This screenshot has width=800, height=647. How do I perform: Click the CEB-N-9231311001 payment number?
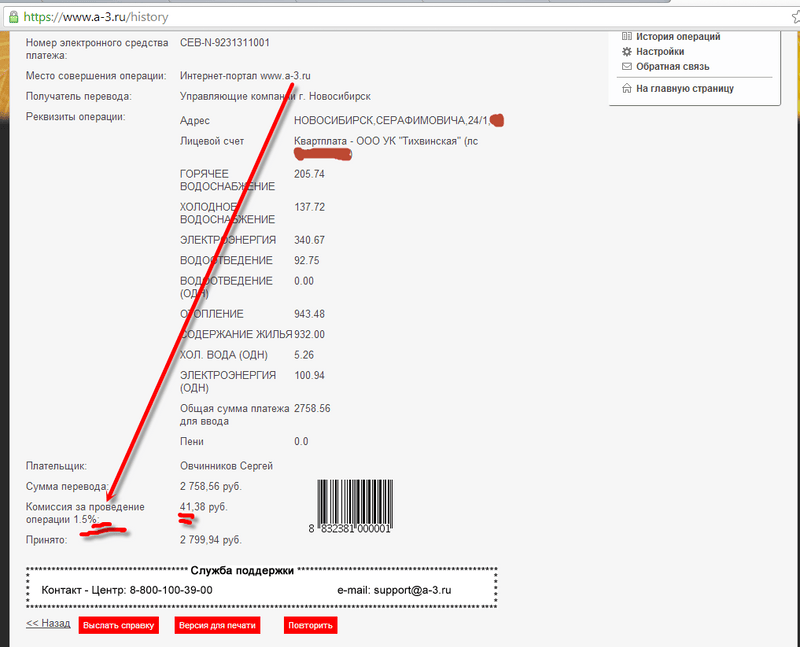pos(224,42)
